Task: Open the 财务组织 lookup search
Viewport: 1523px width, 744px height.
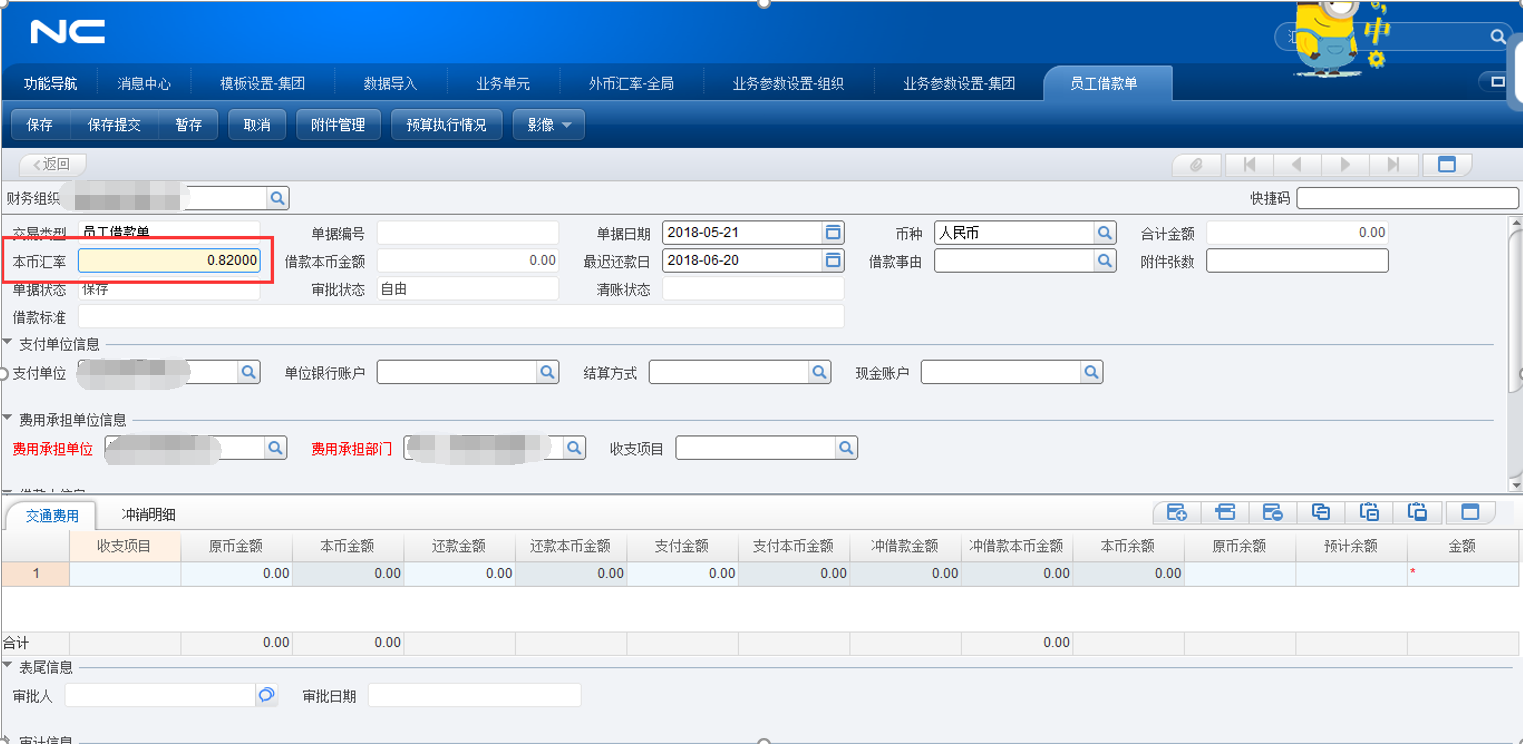Action: click(x=278, y=198)
